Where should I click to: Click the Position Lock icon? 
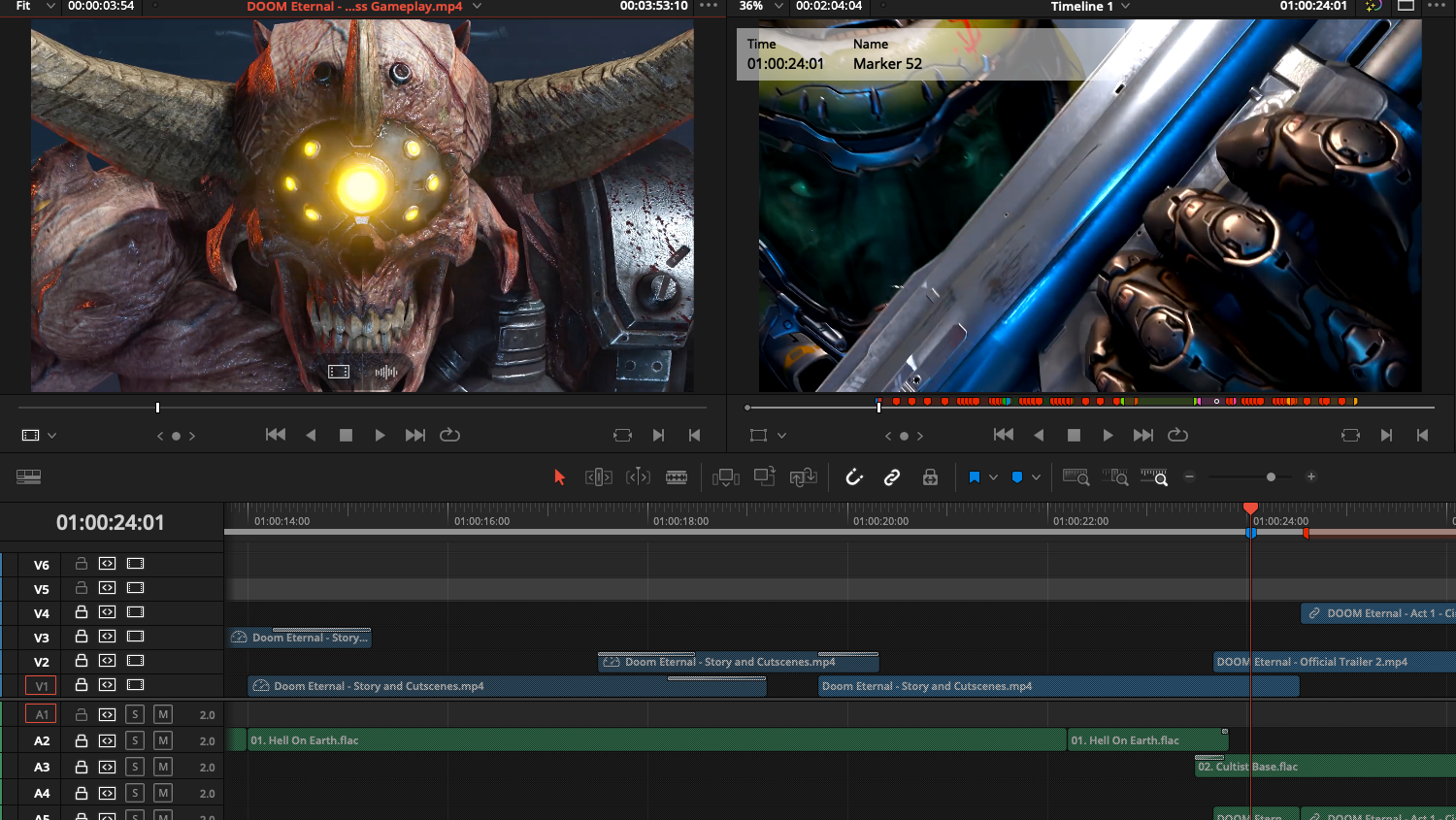tap(930, 476)
